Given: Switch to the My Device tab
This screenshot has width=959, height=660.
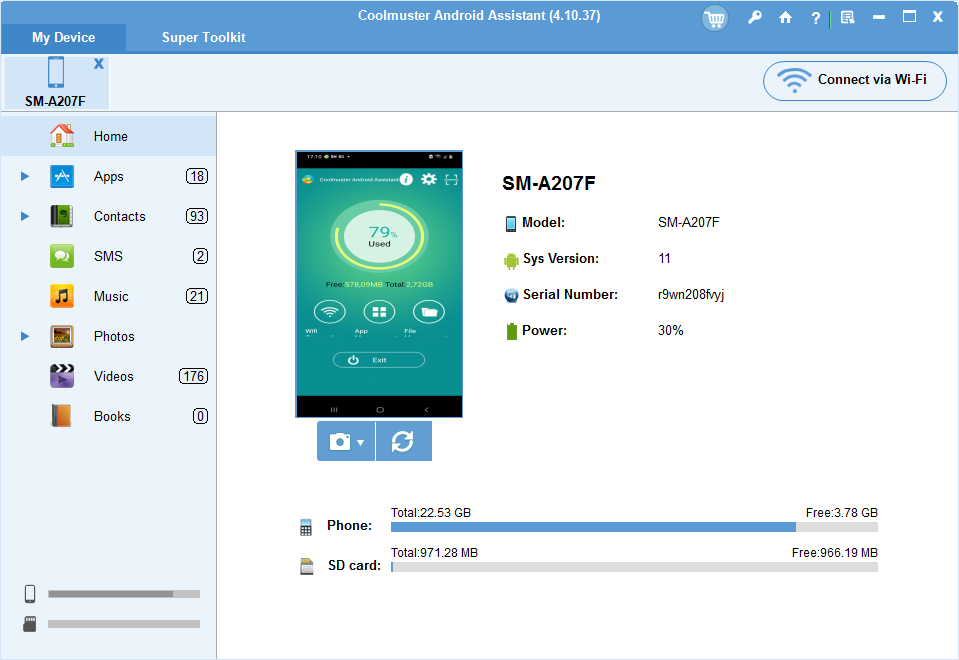Looking at the screenshot, I should (x=64, y=38).
